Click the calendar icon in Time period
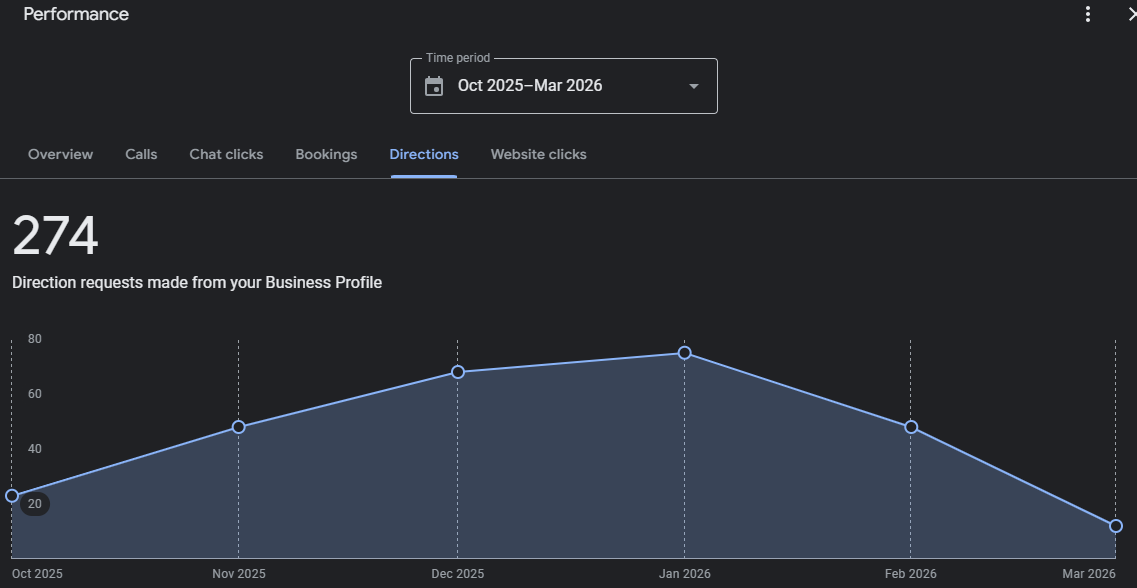 434,86
